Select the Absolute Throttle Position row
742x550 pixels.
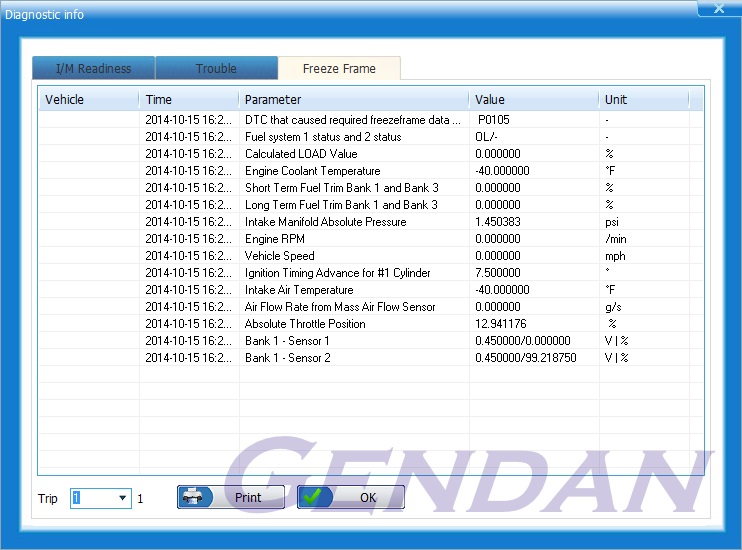305,324
